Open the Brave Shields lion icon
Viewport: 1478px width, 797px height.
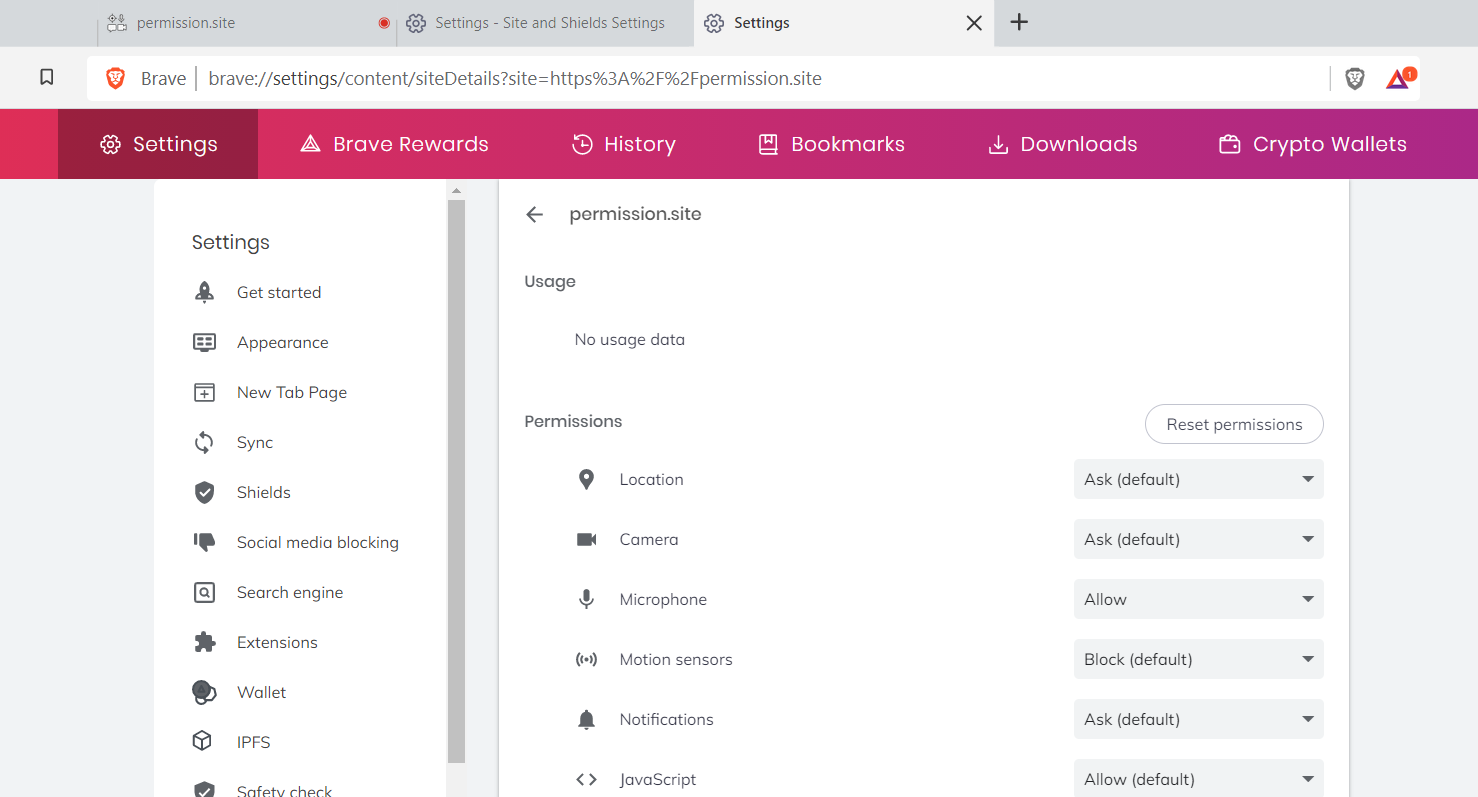1355,78
